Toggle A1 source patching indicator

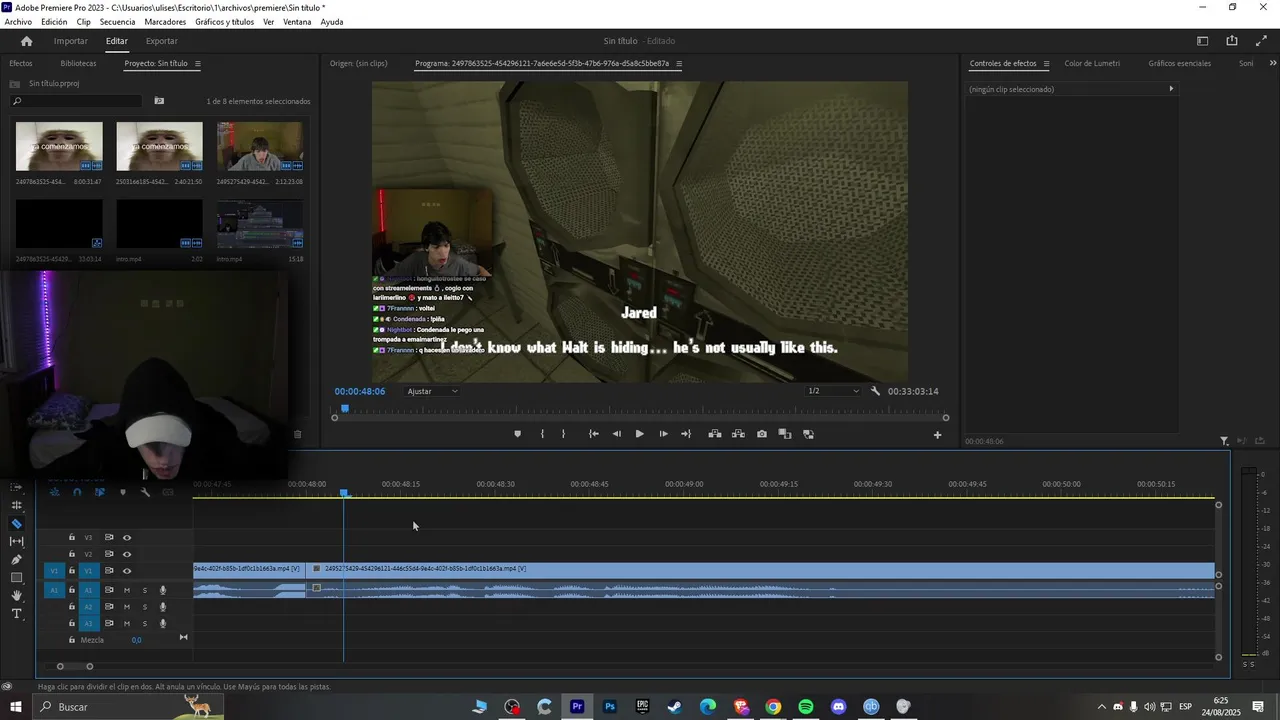click(x=54, y=590)
